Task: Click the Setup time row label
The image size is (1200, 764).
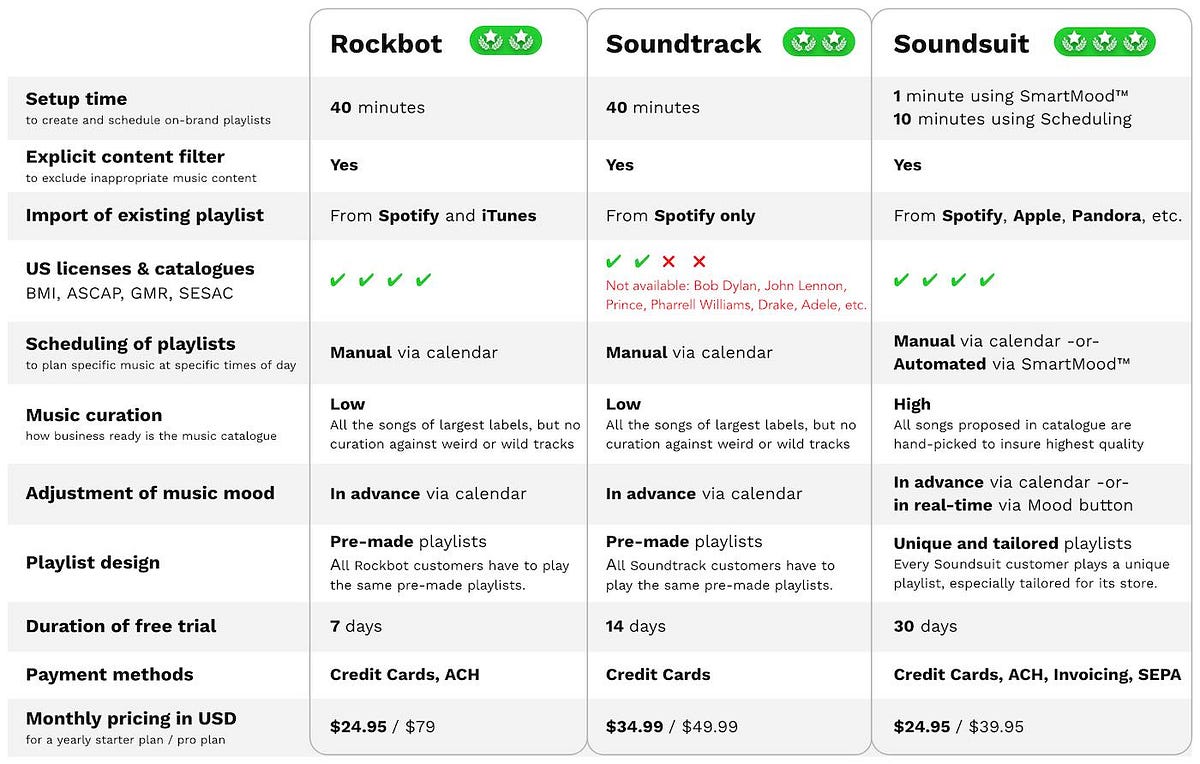Action: point(76,99)
